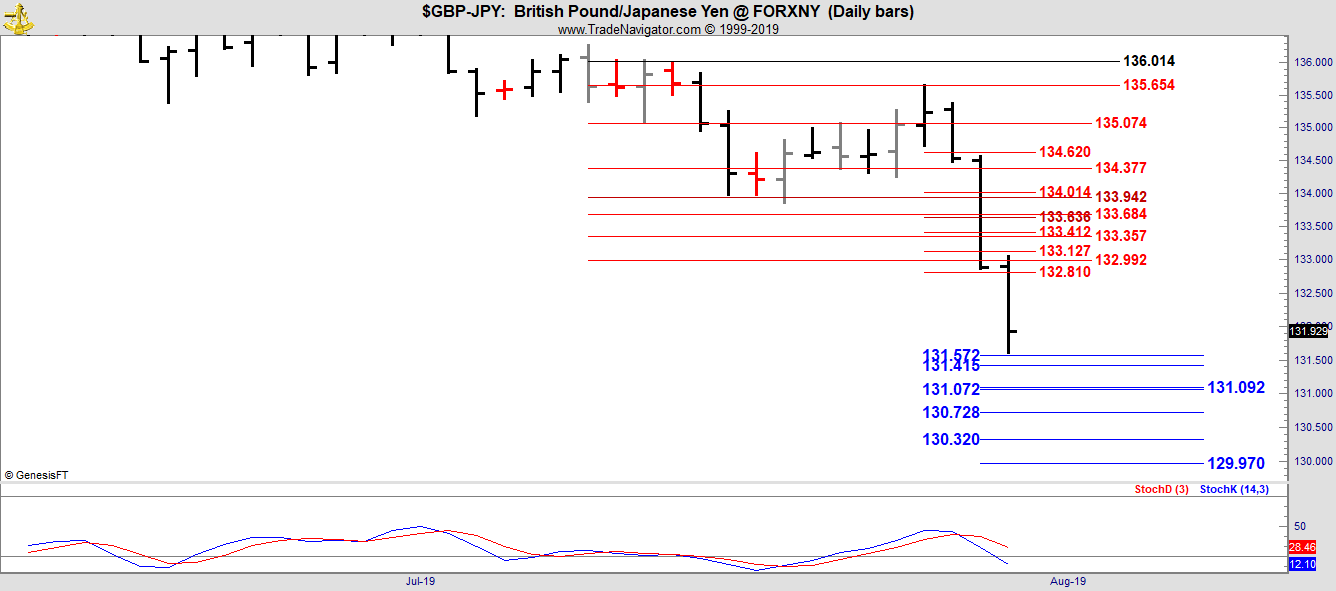1336x591 pixels.
Task: Select the black 136.014 level label
Action: [1149, 62]
